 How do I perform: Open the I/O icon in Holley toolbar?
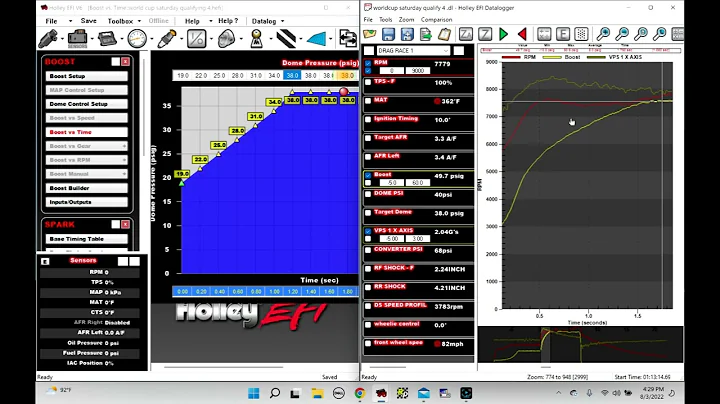[x=197, y=39]
